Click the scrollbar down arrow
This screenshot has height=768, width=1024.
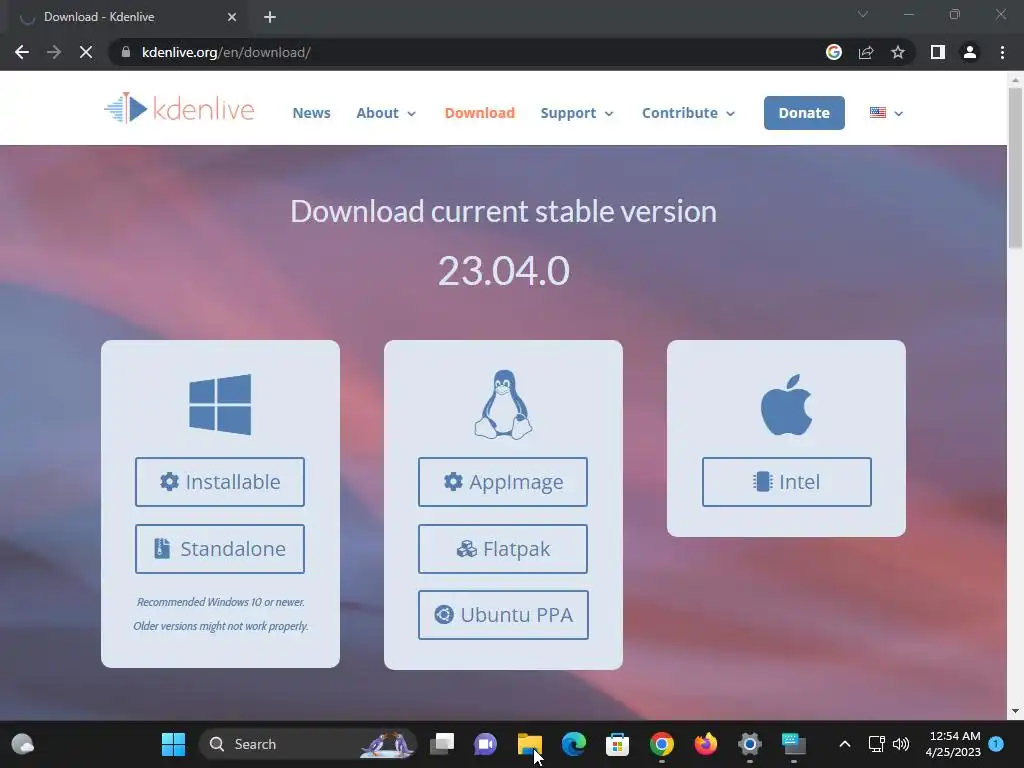(x=1015, y=711)
